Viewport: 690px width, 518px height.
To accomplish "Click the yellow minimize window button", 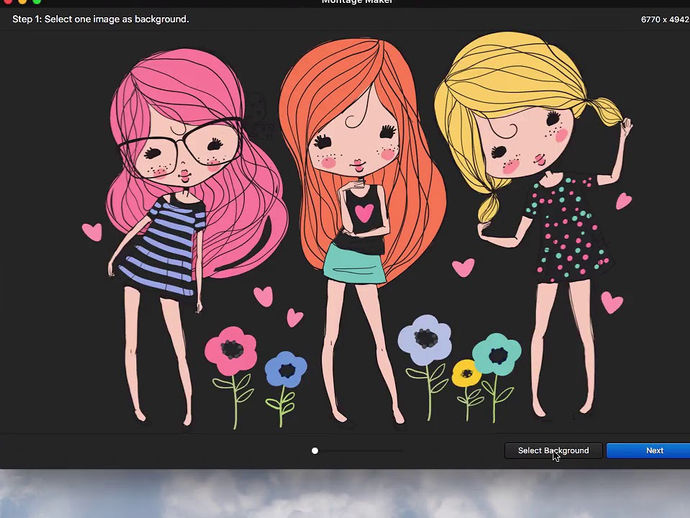I will point(22,1).
